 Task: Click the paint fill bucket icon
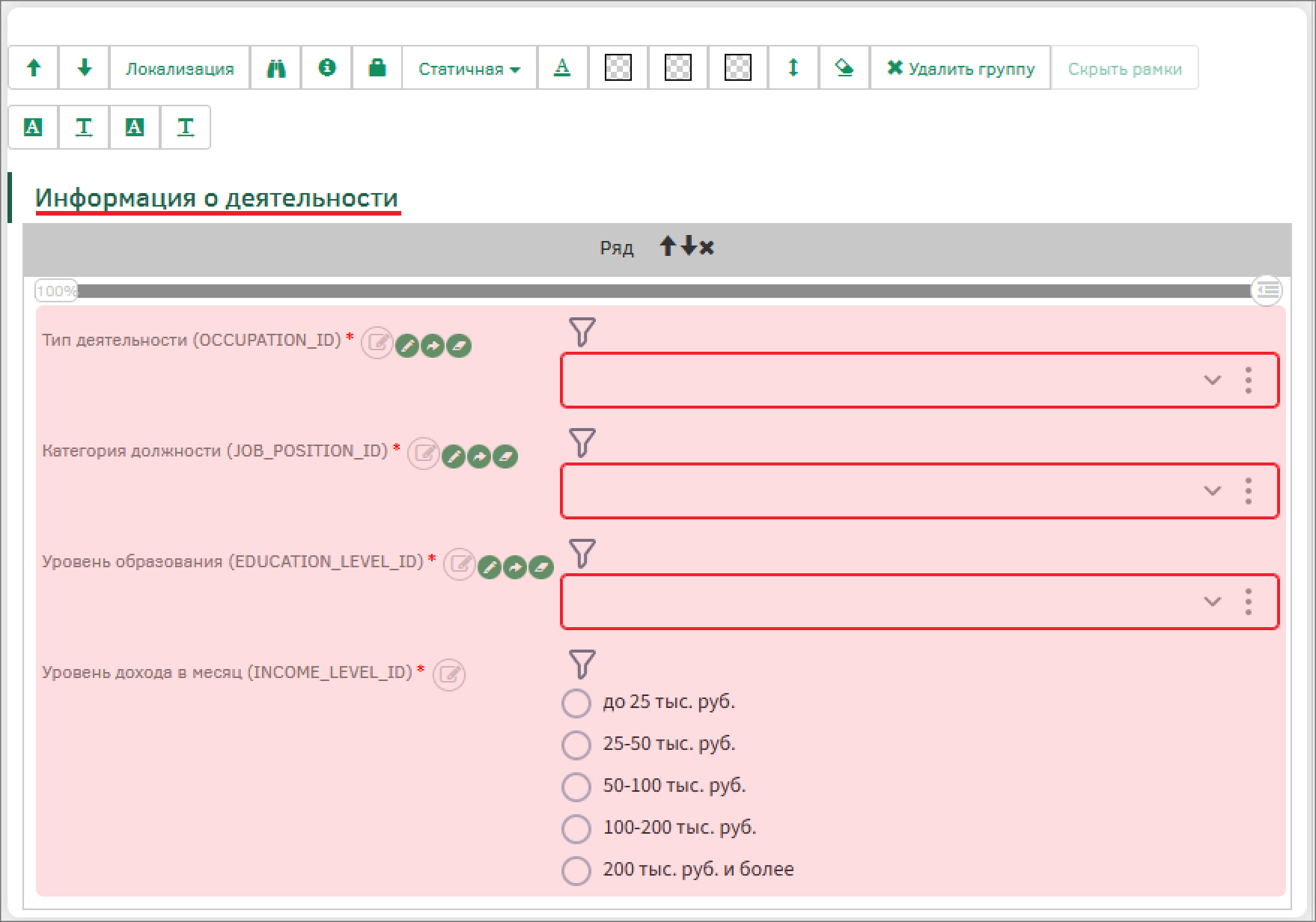[x=844, y=68]
